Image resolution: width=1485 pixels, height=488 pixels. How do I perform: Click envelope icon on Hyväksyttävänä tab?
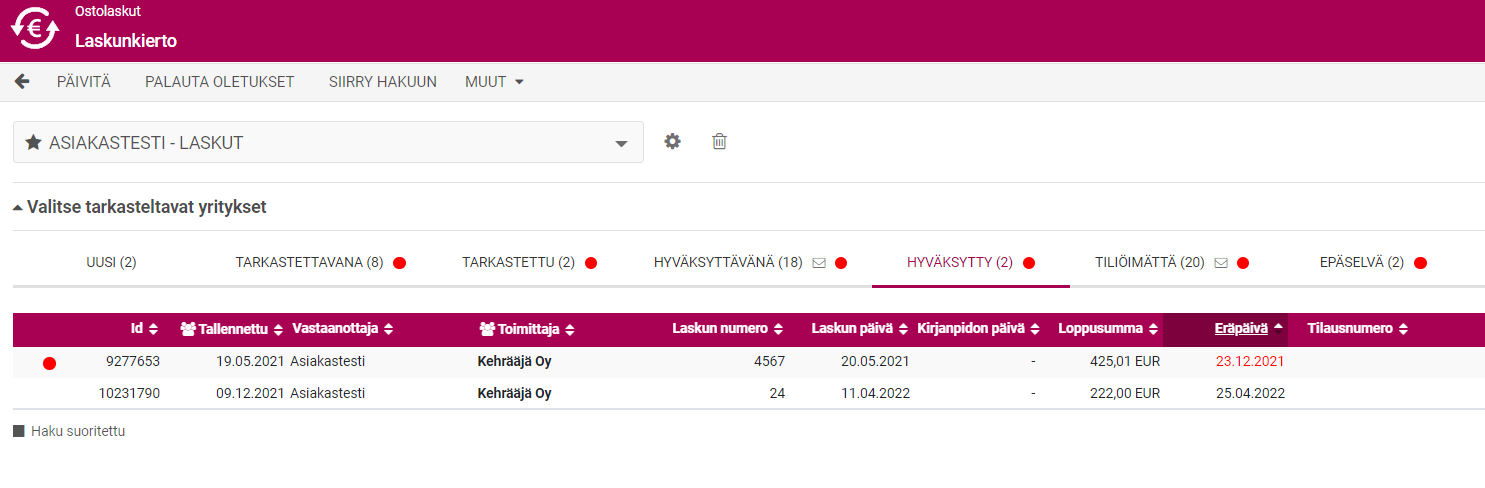[818, 263]
